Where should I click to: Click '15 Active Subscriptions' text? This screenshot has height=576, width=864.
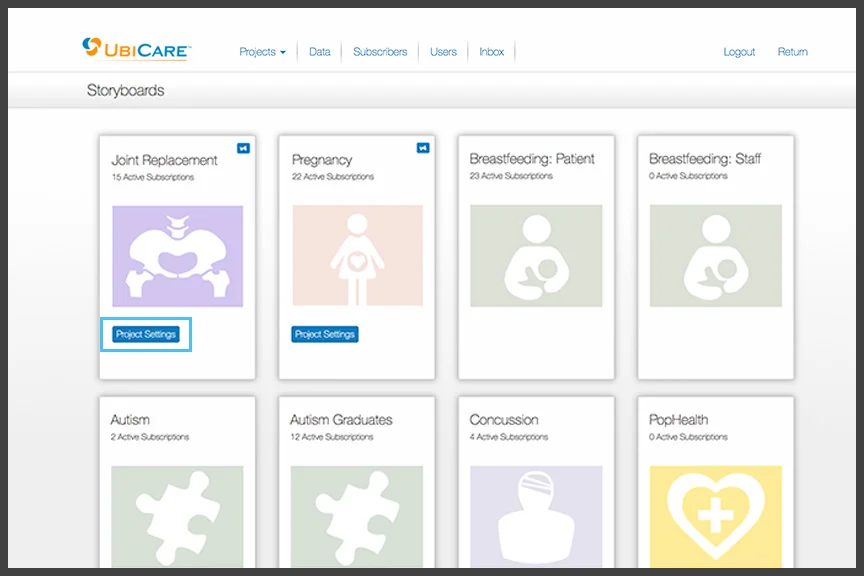click(153, 177)
